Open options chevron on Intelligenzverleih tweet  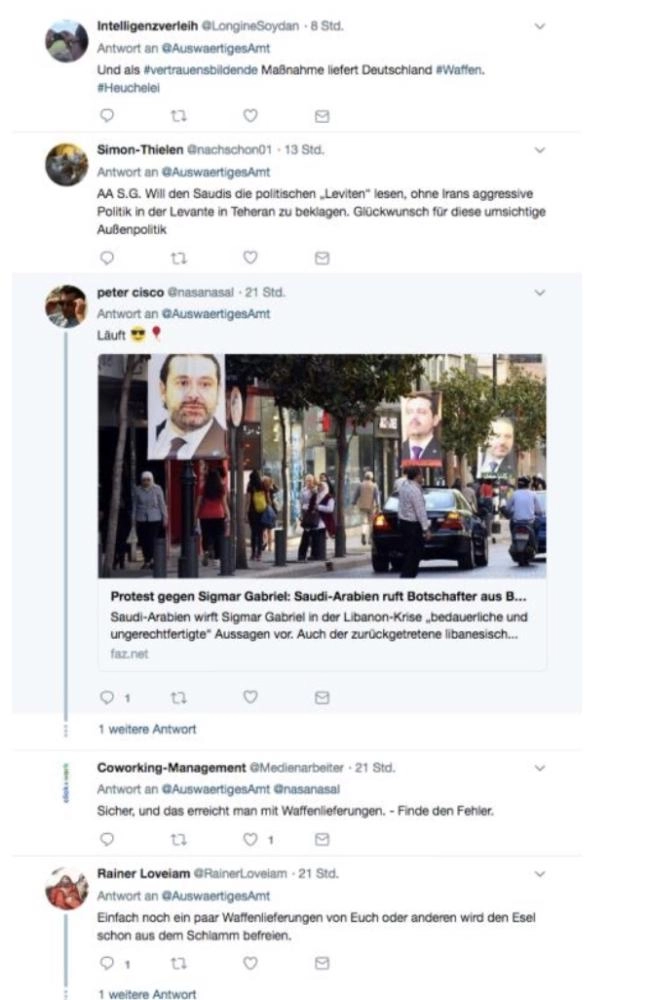pyautogui.click(x=540, y=26)
